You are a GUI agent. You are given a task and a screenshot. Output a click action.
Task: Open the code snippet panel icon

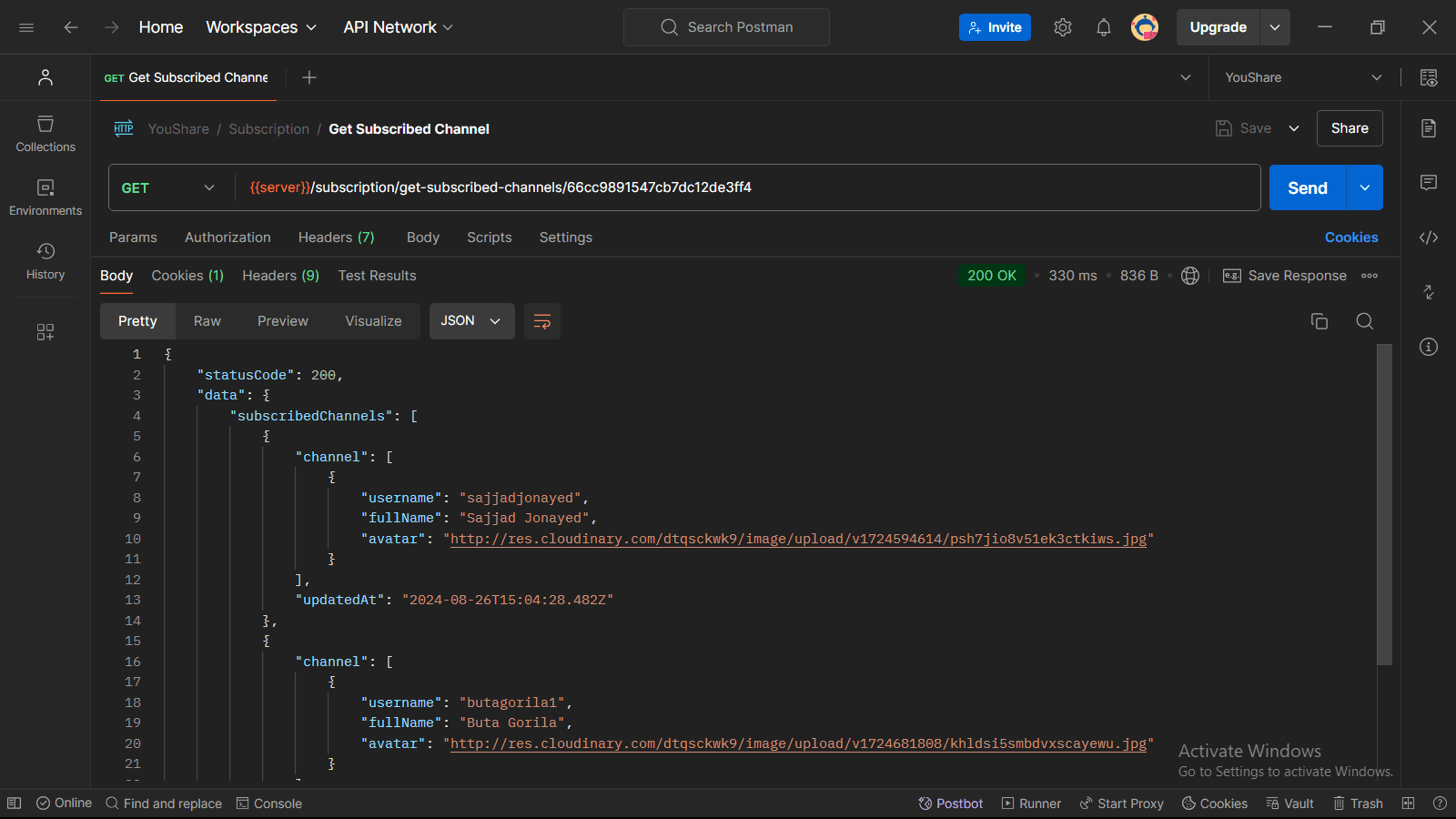(x=1428, y=238)
